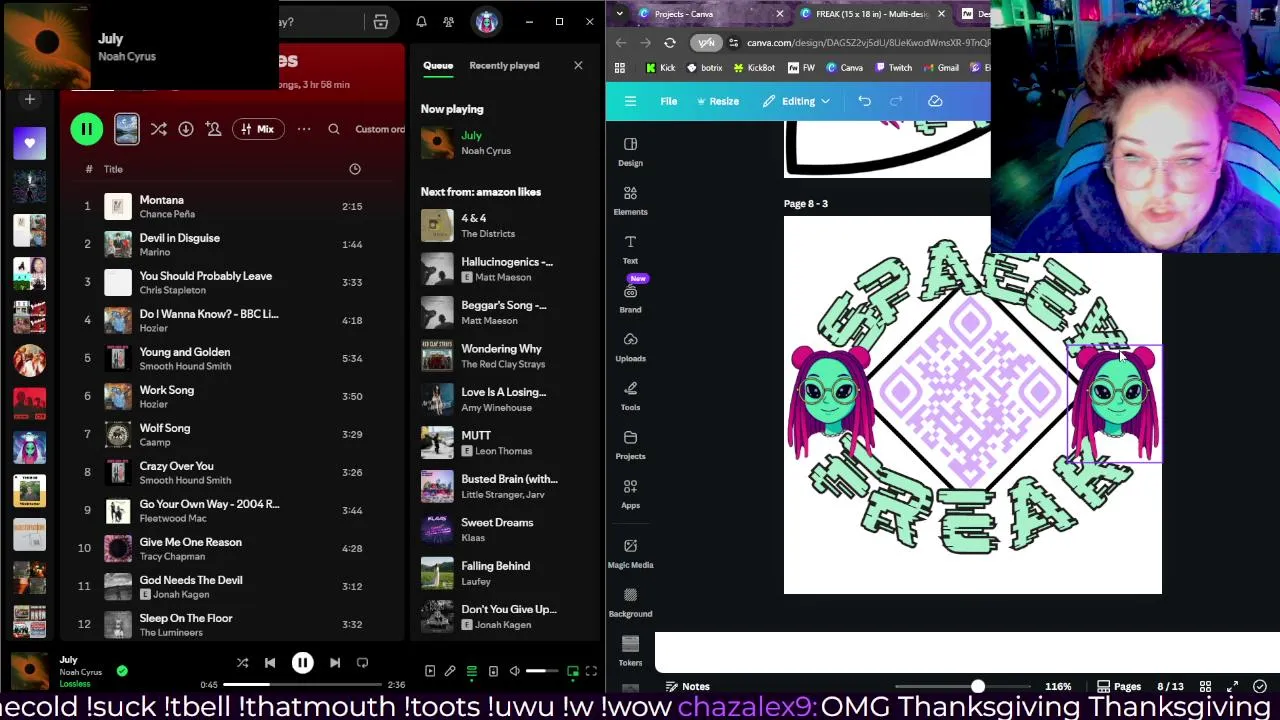This screenshot has height=720, width=1280.
Task: Create new playlist plus icon in sidebar
Action: (x=30, y=99)
